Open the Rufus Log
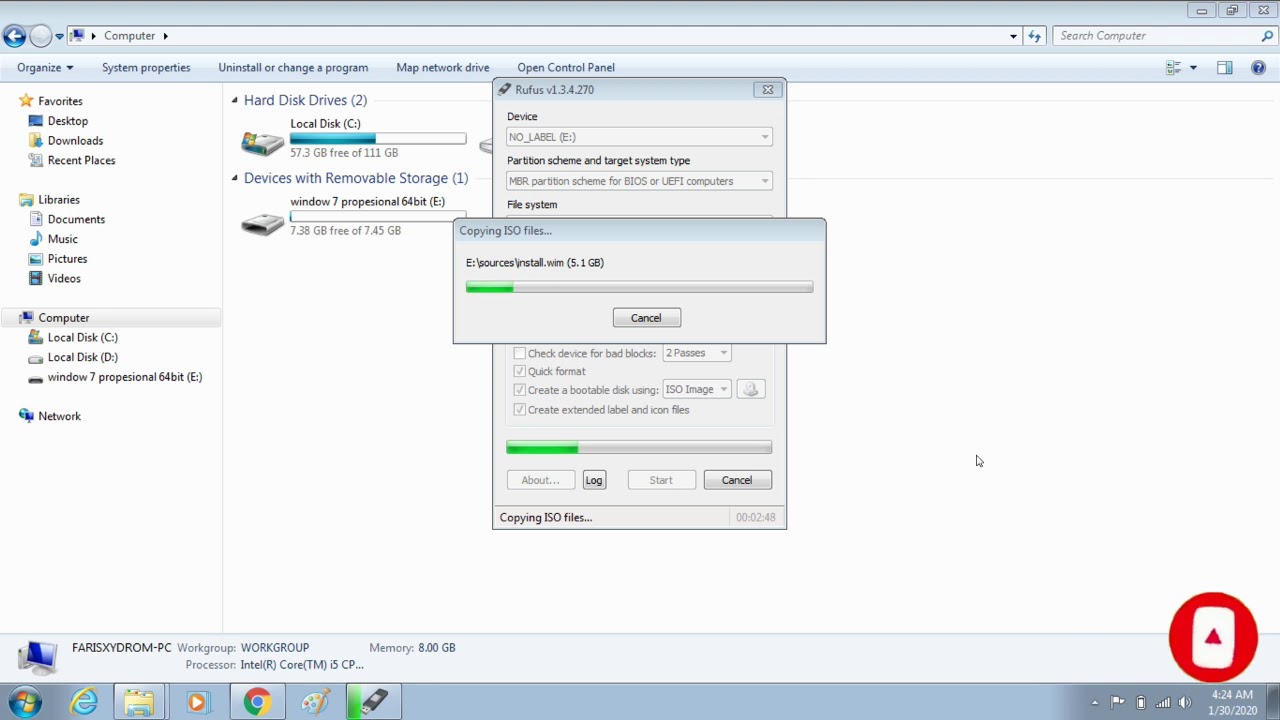1280x720 pixels. (x=594, y=480)
